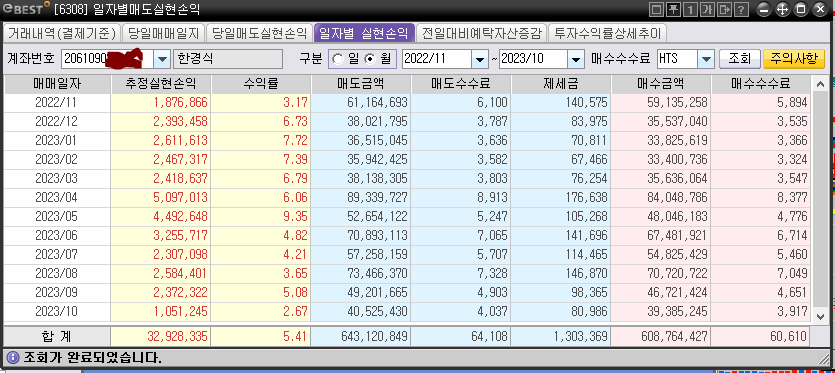Open the 투자수익률상세추이 tab
Screen dimensions: 835x373
pos(607,34)
